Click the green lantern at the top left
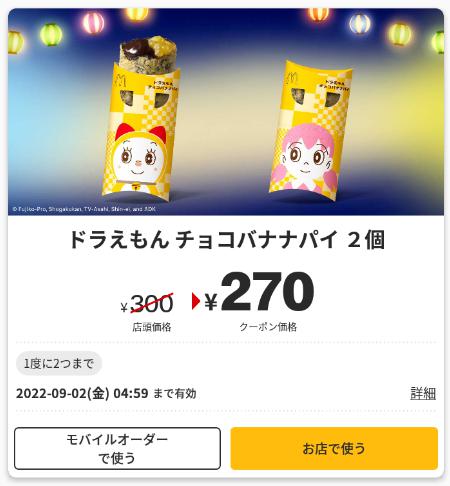The width and height of the screenshot is (450, 486). coord(51,34)
